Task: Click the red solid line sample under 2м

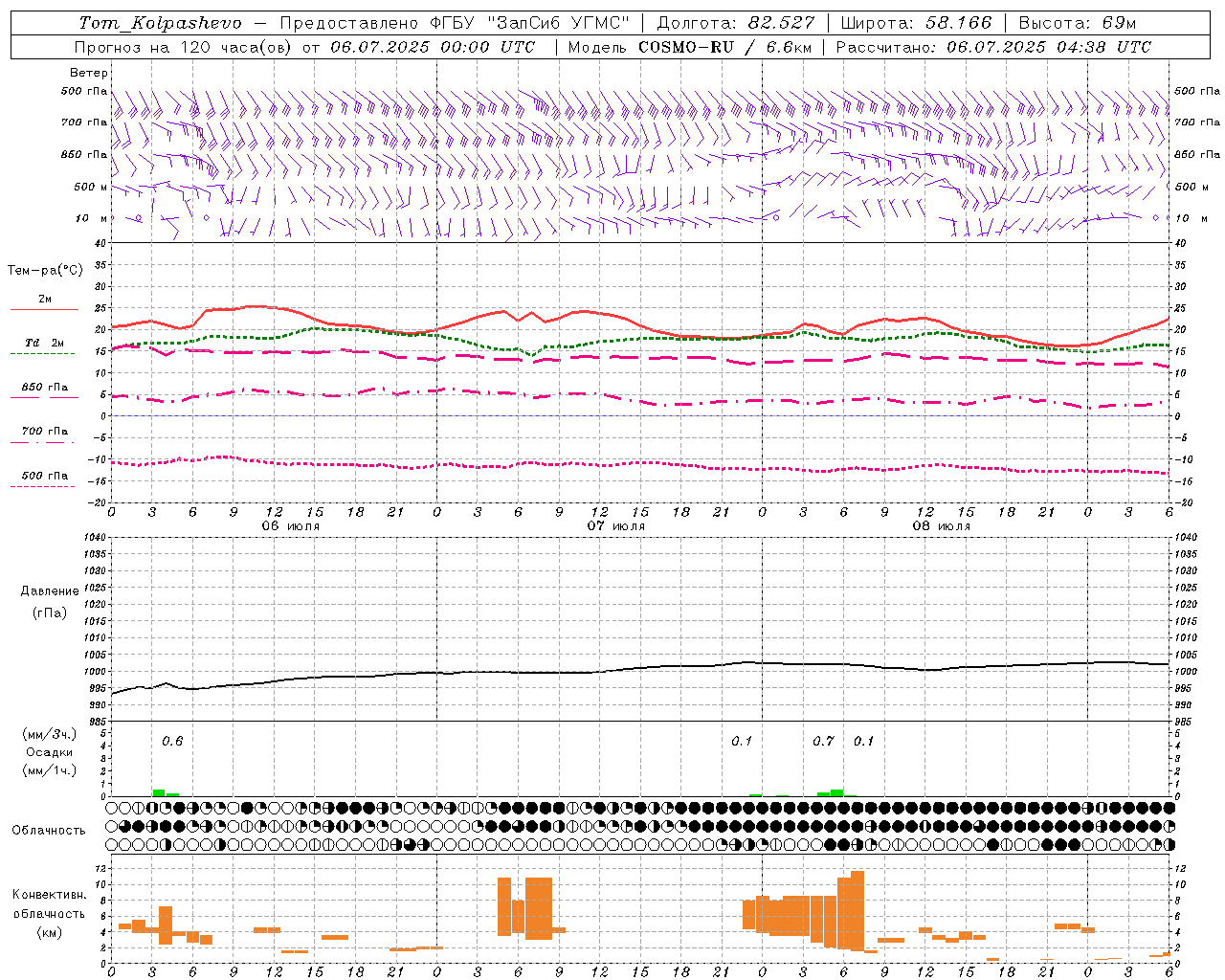Action: [x=44, y=310]
